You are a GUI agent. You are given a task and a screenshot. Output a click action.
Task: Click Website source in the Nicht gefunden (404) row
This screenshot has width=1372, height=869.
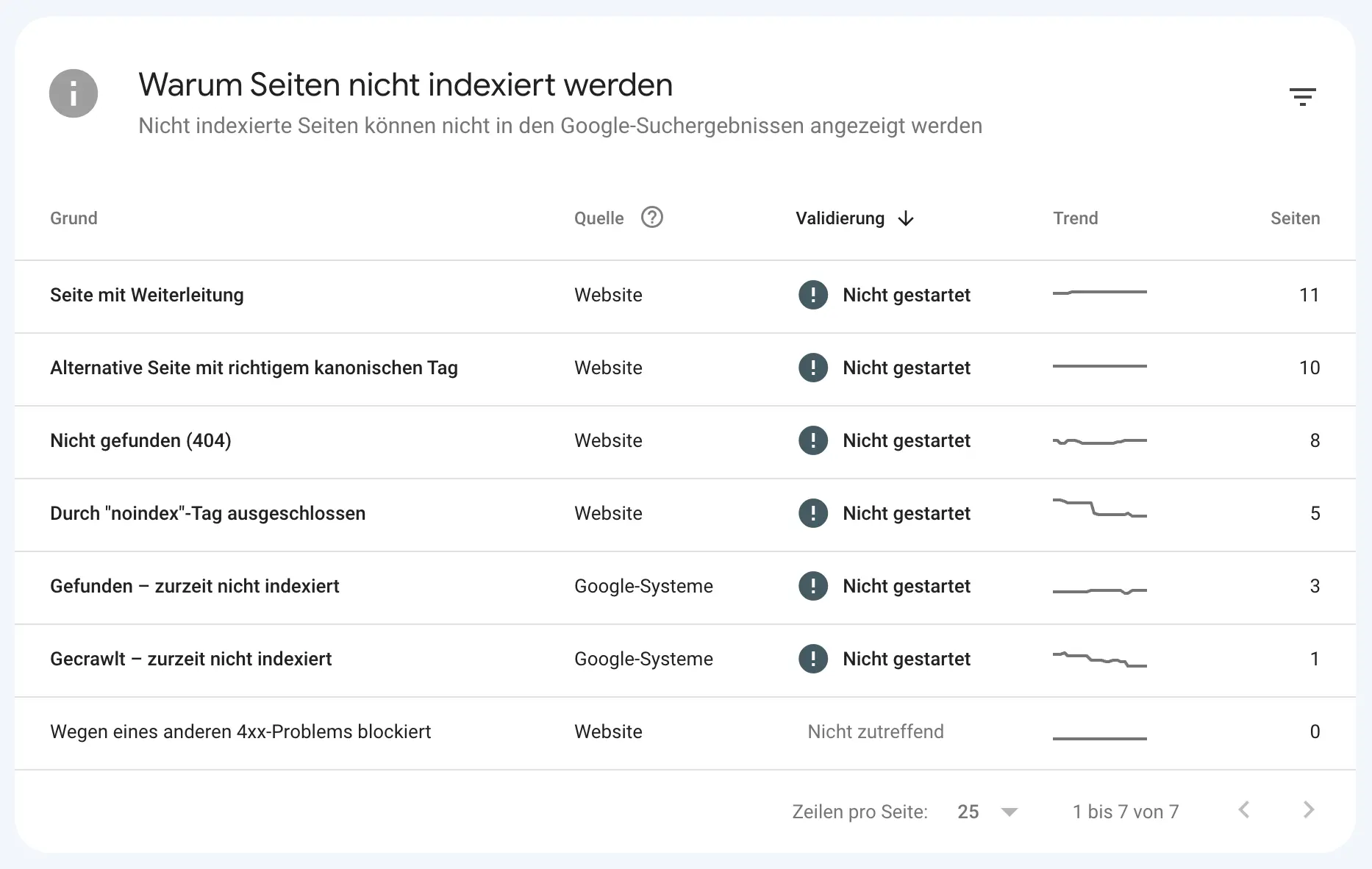point(608,440)
